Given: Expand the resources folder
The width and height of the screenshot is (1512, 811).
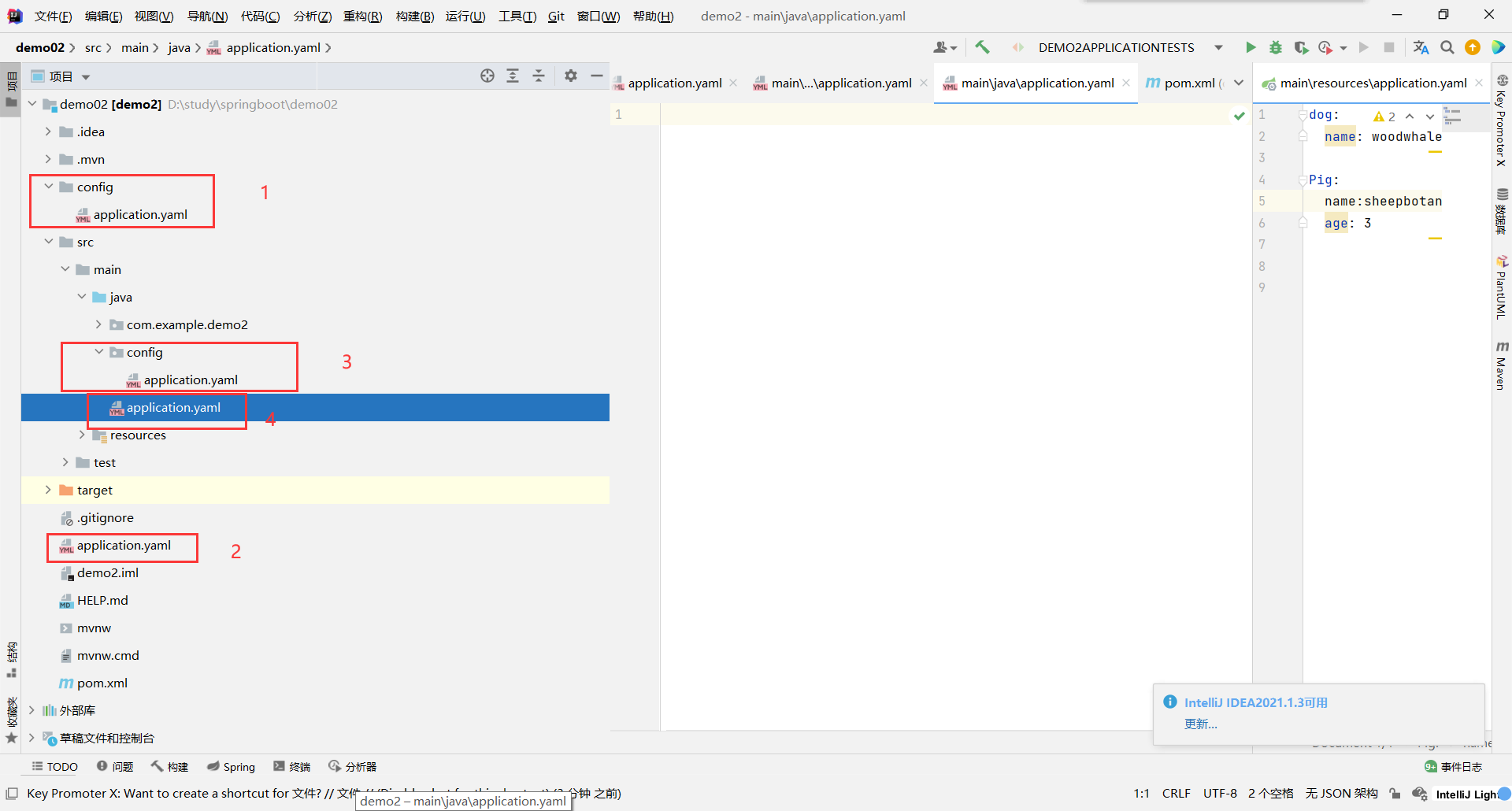Looking at the screenshot, I should 82,435.
